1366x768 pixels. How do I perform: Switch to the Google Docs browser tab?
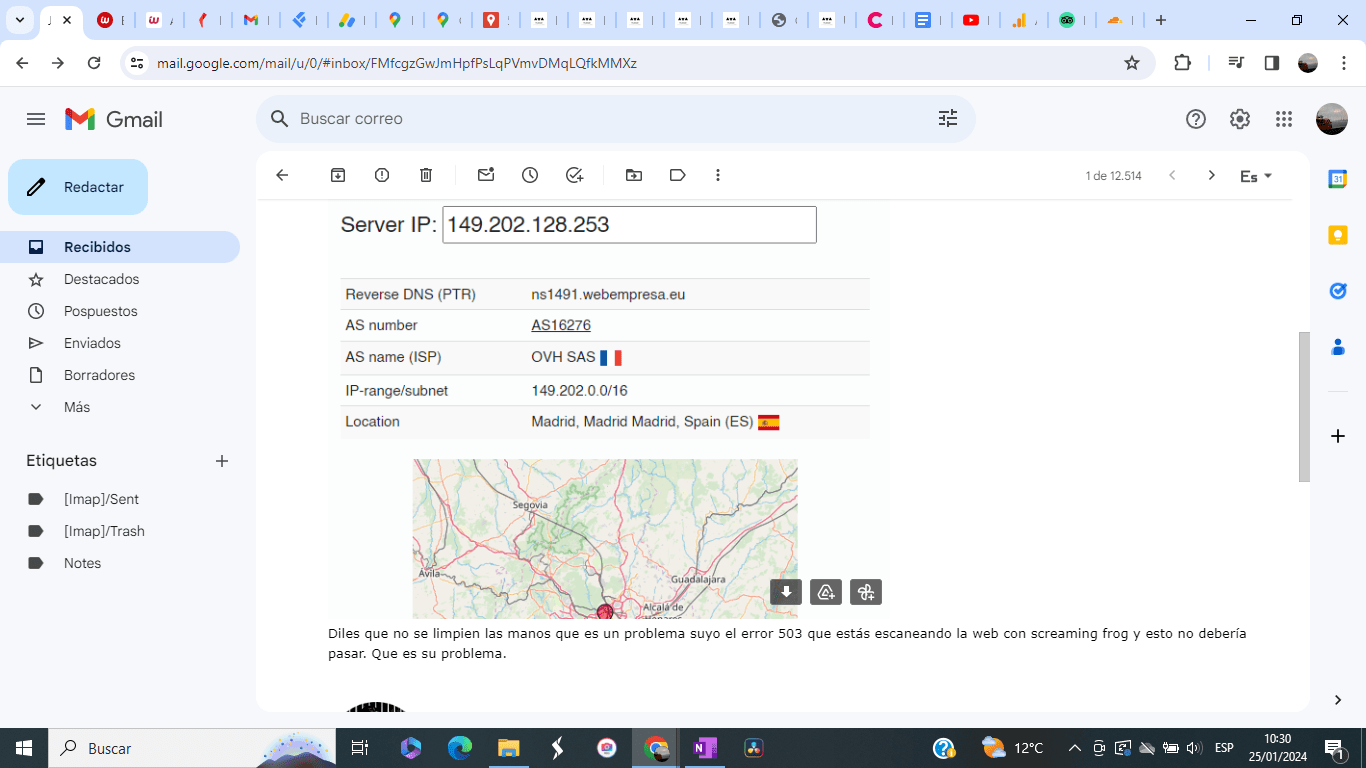point(923,20)
